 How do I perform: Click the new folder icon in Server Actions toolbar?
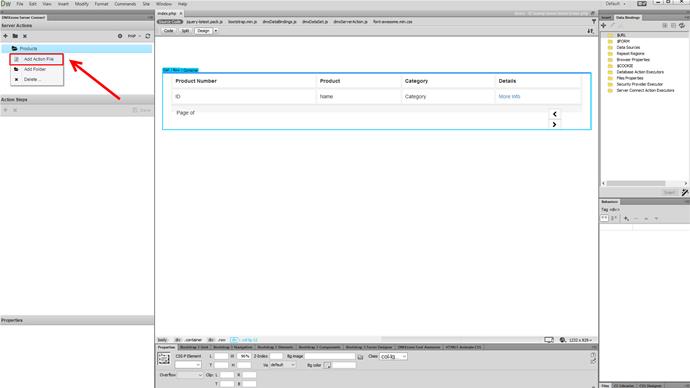click(x=15, y=36)
